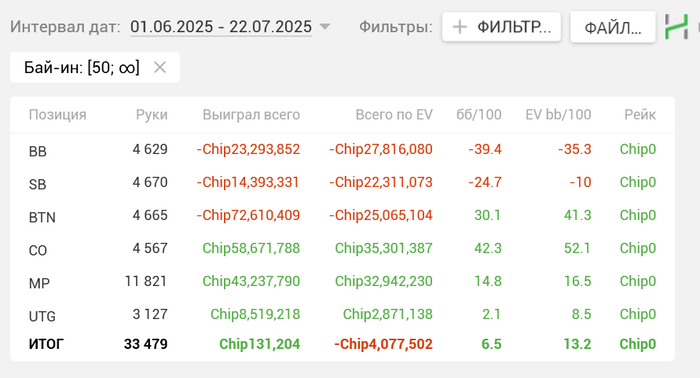Select the BTN position row
The height and width of the screenshot is (378, 700).
click(x=342, y=216)
